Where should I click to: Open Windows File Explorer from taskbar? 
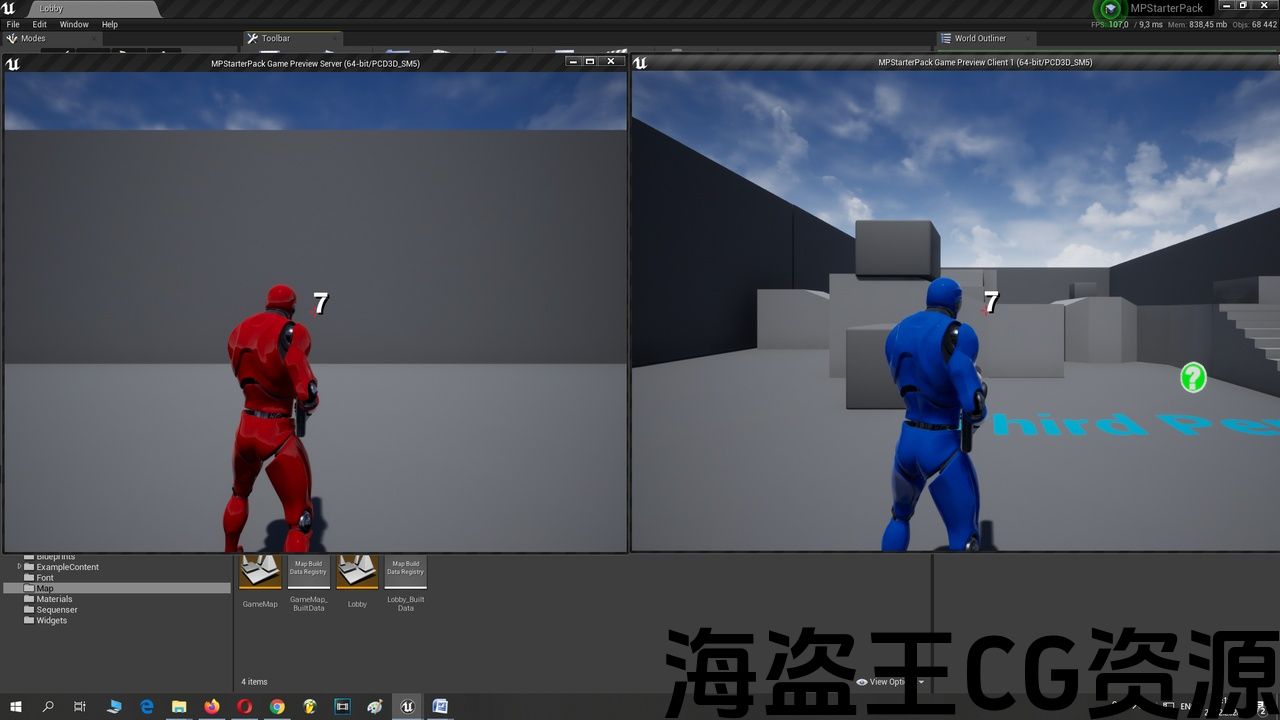click(x=179, y=707)
